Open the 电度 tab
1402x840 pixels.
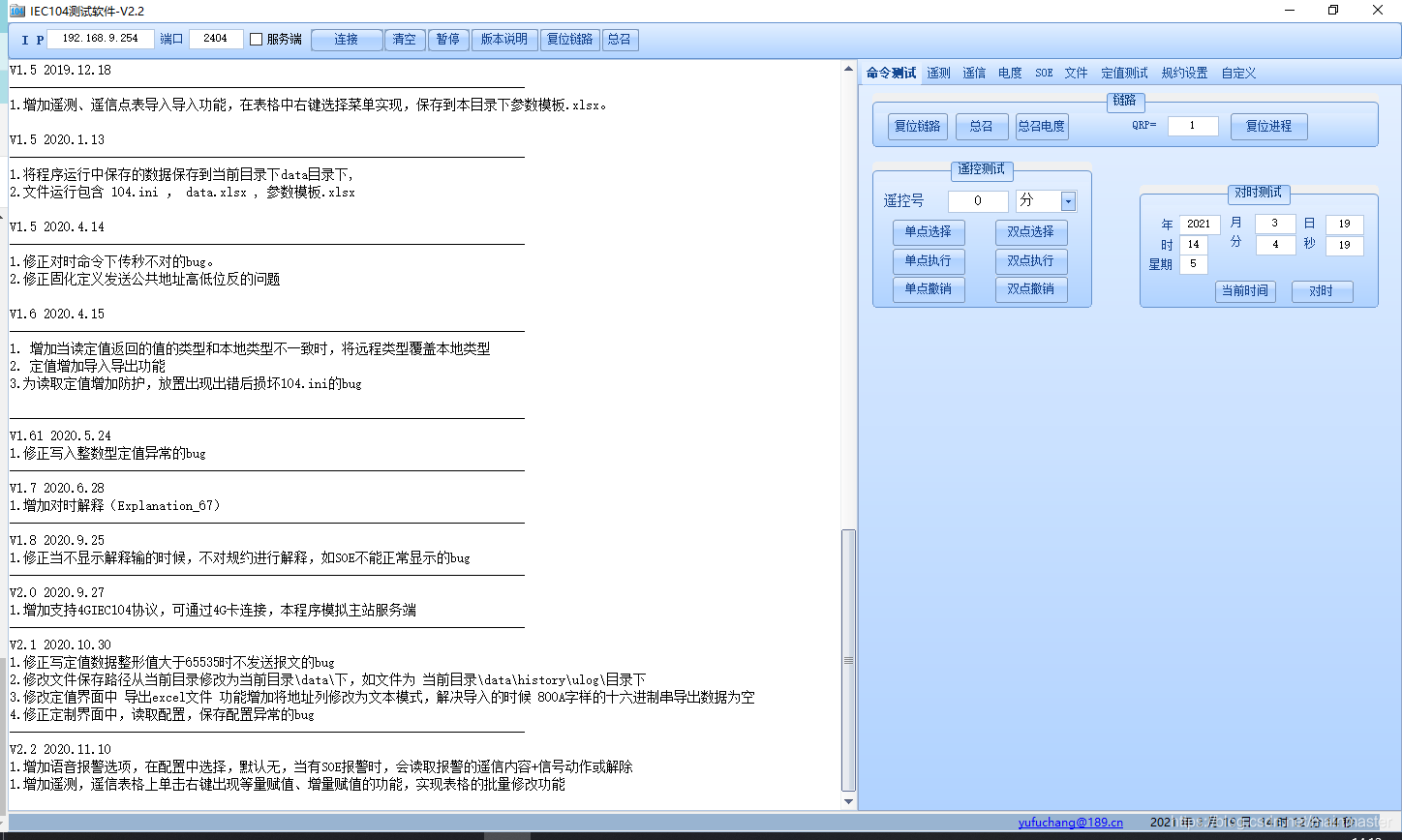tap(1010, 73)
